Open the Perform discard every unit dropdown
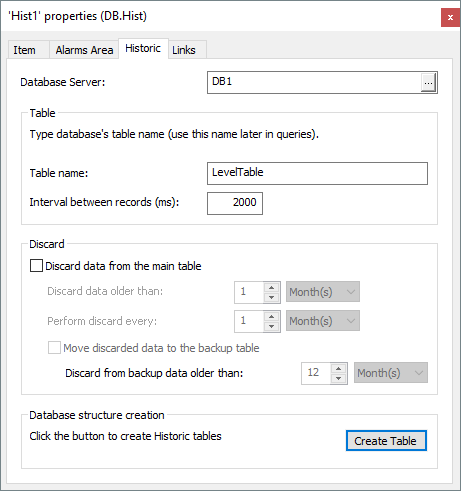Screen dimensions: 461x491 [323, 321]
